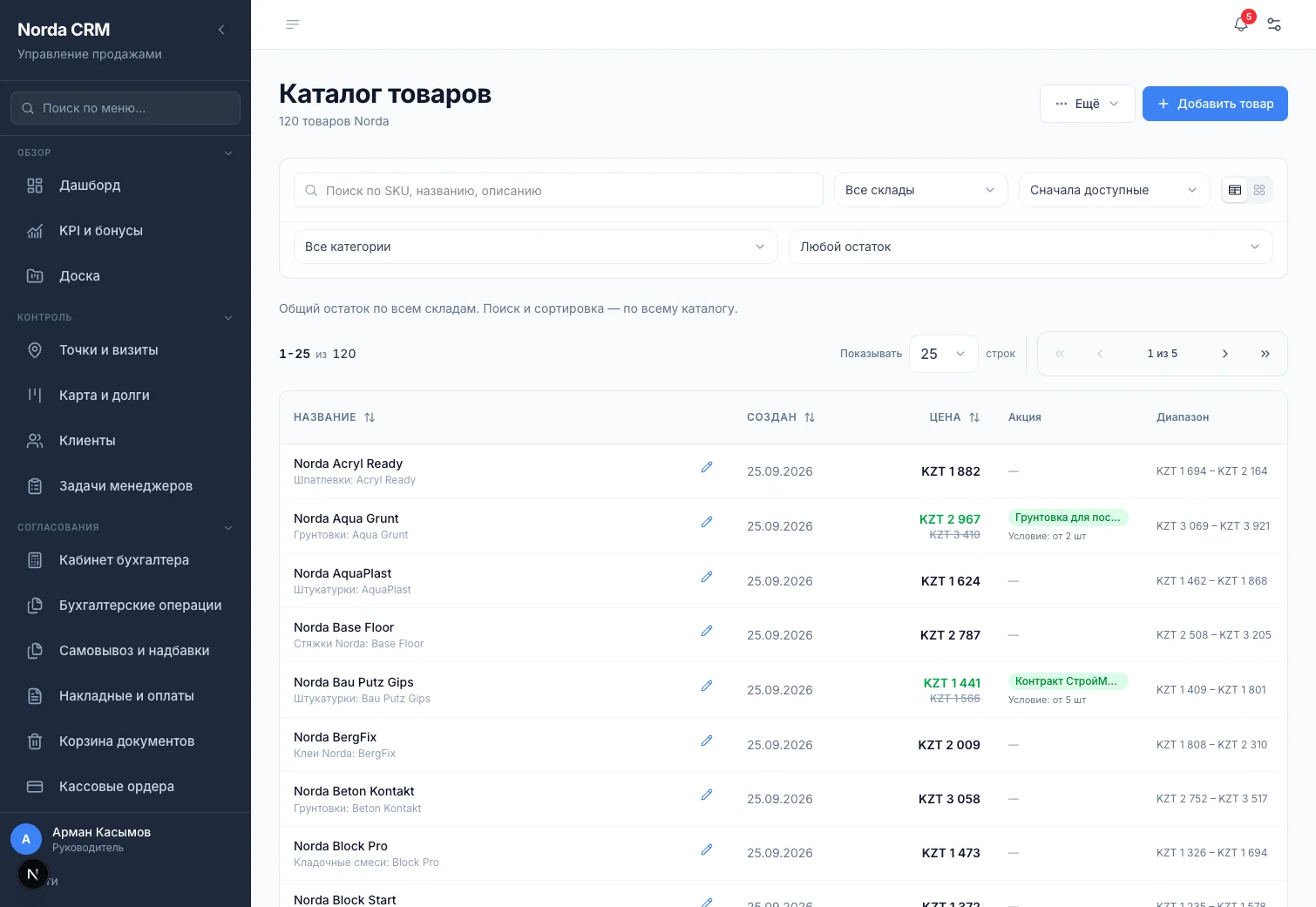1316x907 pixels.
Task: Toggle the hamburger menu icon in the header
Action: (x=293, y=24)
